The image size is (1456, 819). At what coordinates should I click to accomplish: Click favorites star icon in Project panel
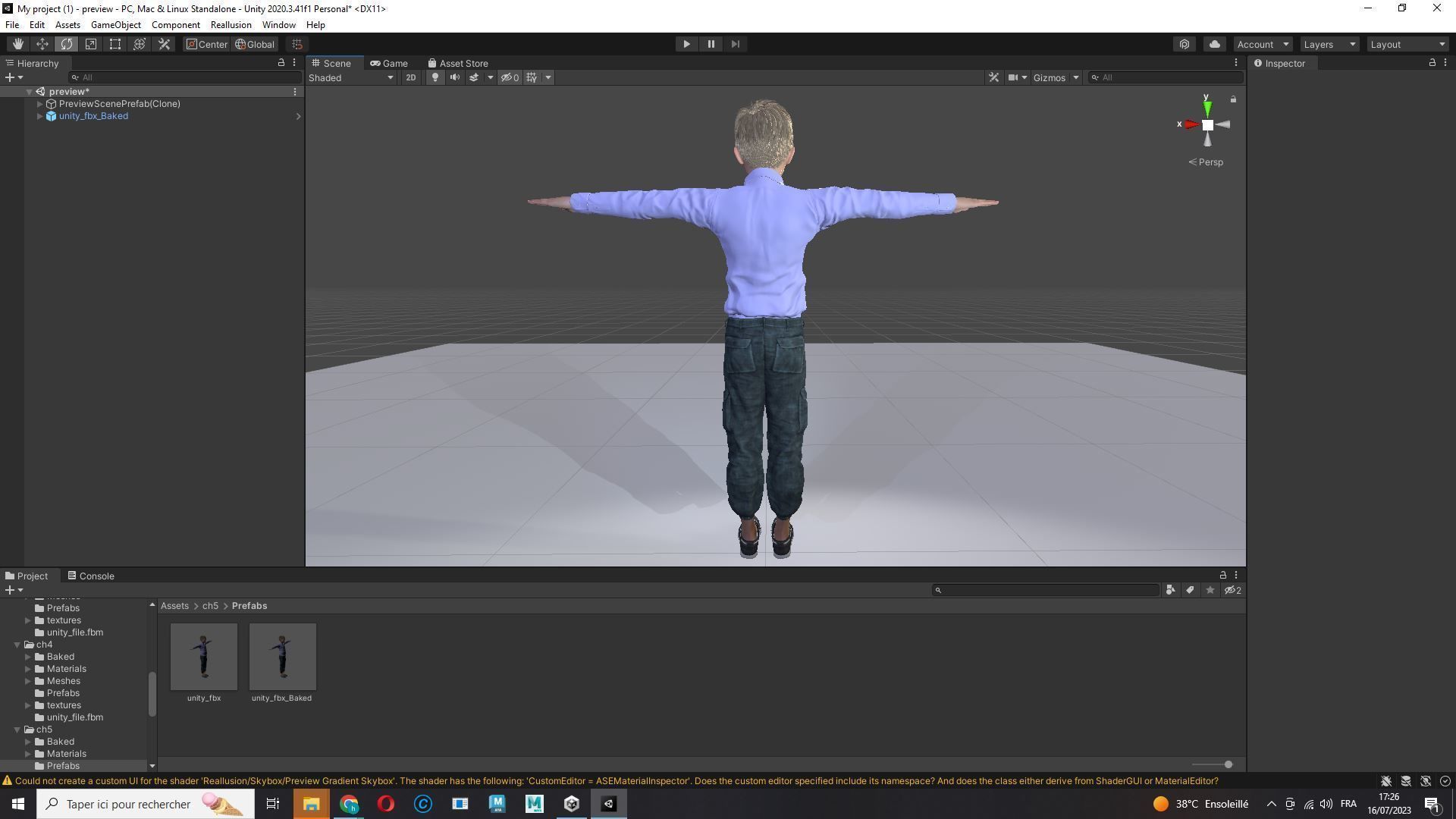(1210, 590)
